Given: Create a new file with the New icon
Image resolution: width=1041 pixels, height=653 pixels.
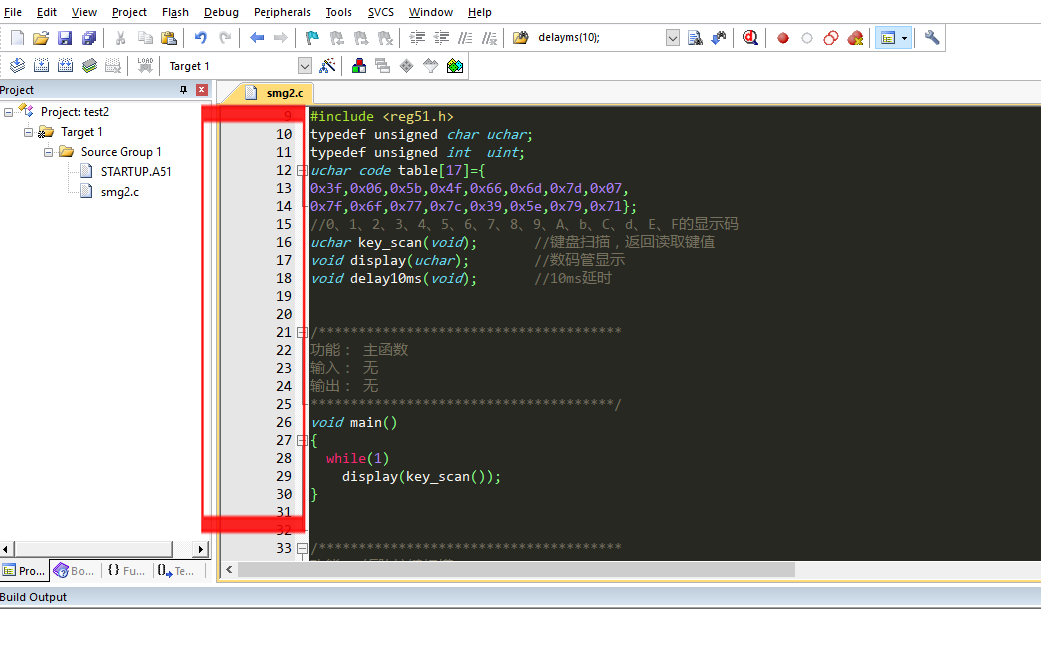Looking at the screenshot, I should coord(17,38).
